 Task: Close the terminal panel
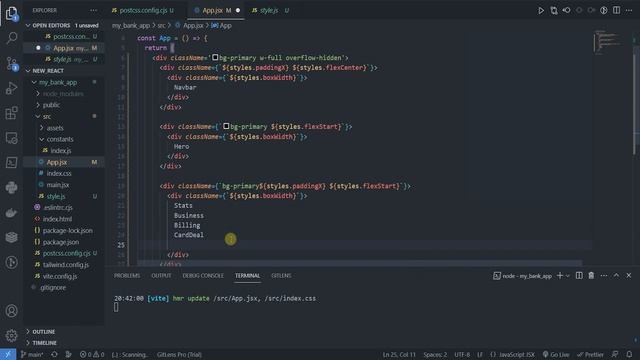pos(629,276)
